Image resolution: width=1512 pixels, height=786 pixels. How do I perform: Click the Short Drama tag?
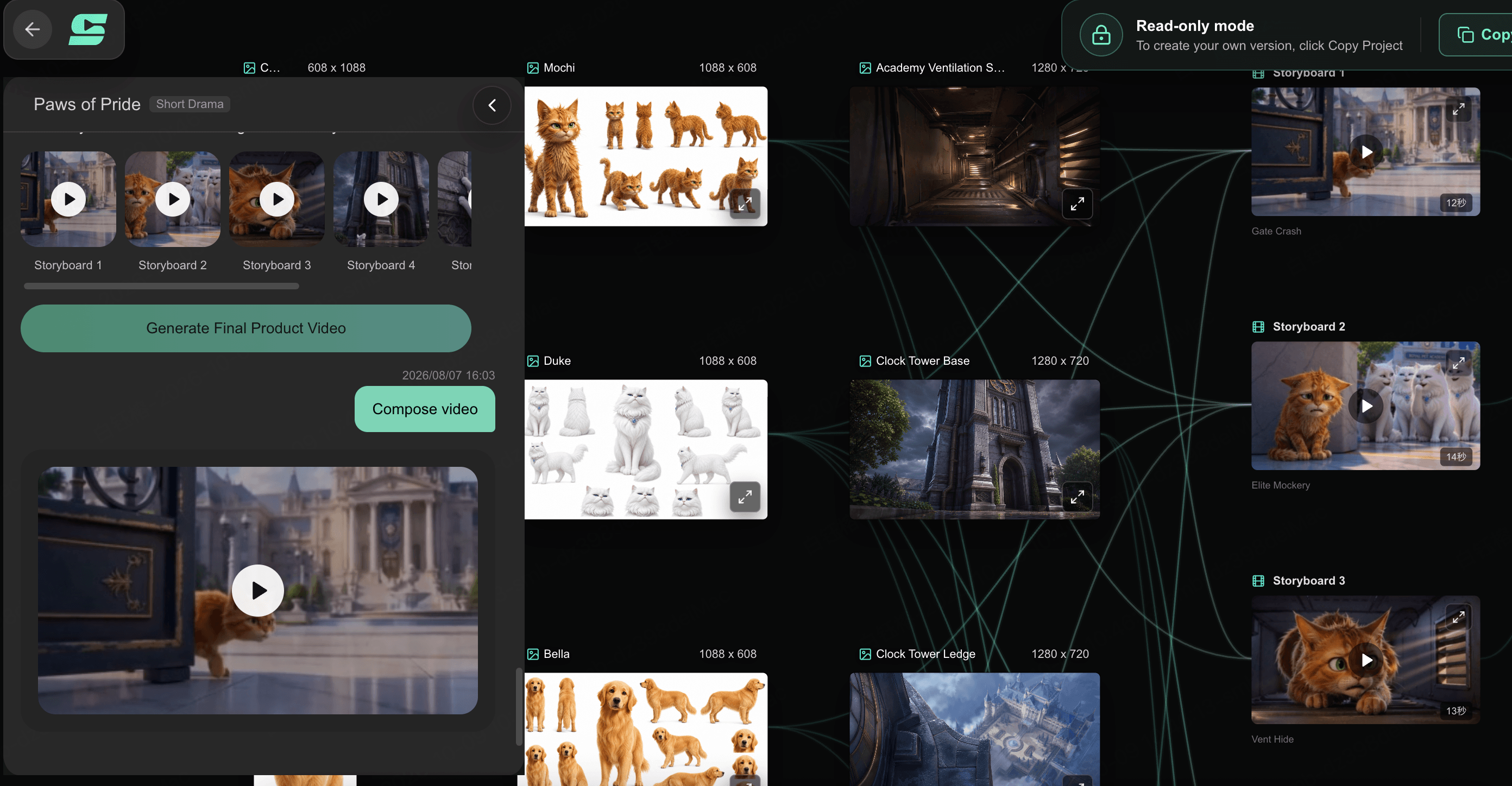pos(190,104)
